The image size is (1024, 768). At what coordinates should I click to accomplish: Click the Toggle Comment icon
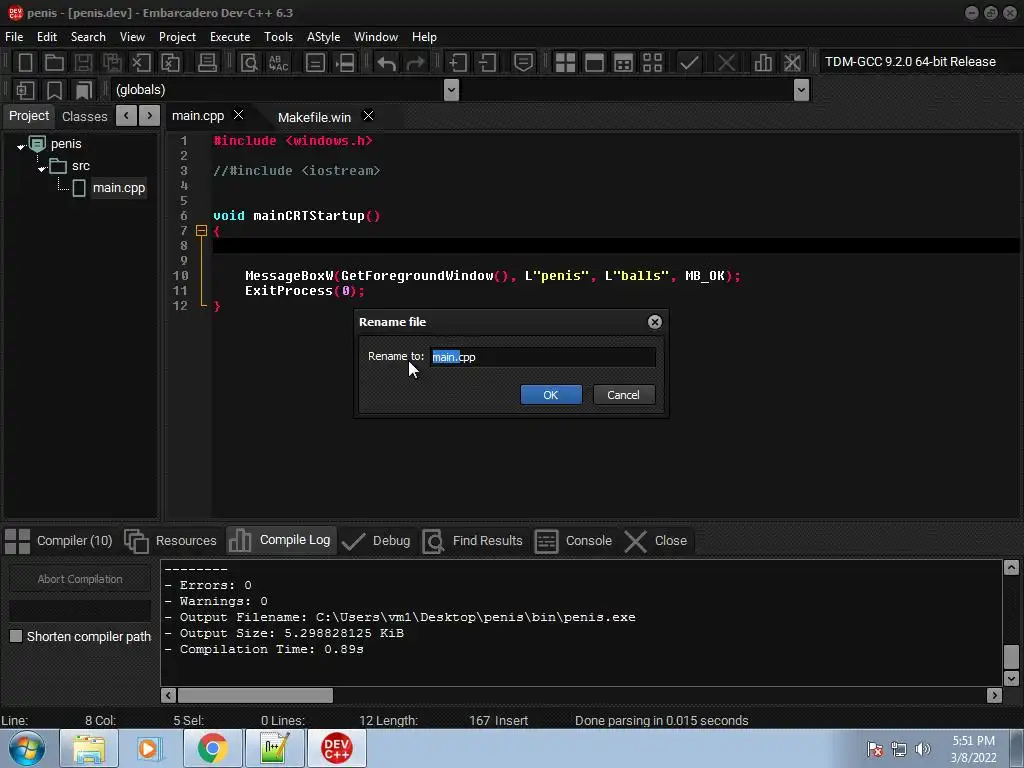(x=523, y=62)
